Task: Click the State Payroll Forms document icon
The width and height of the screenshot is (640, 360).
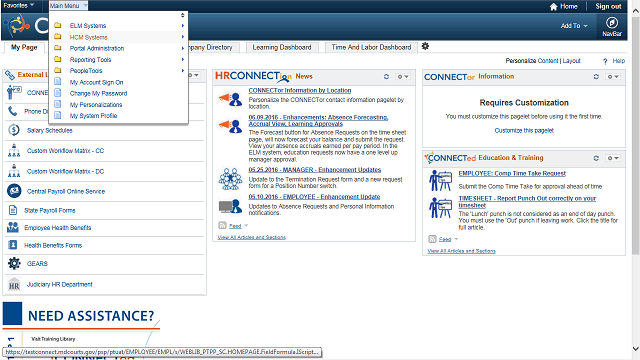Action: point(13,210)
